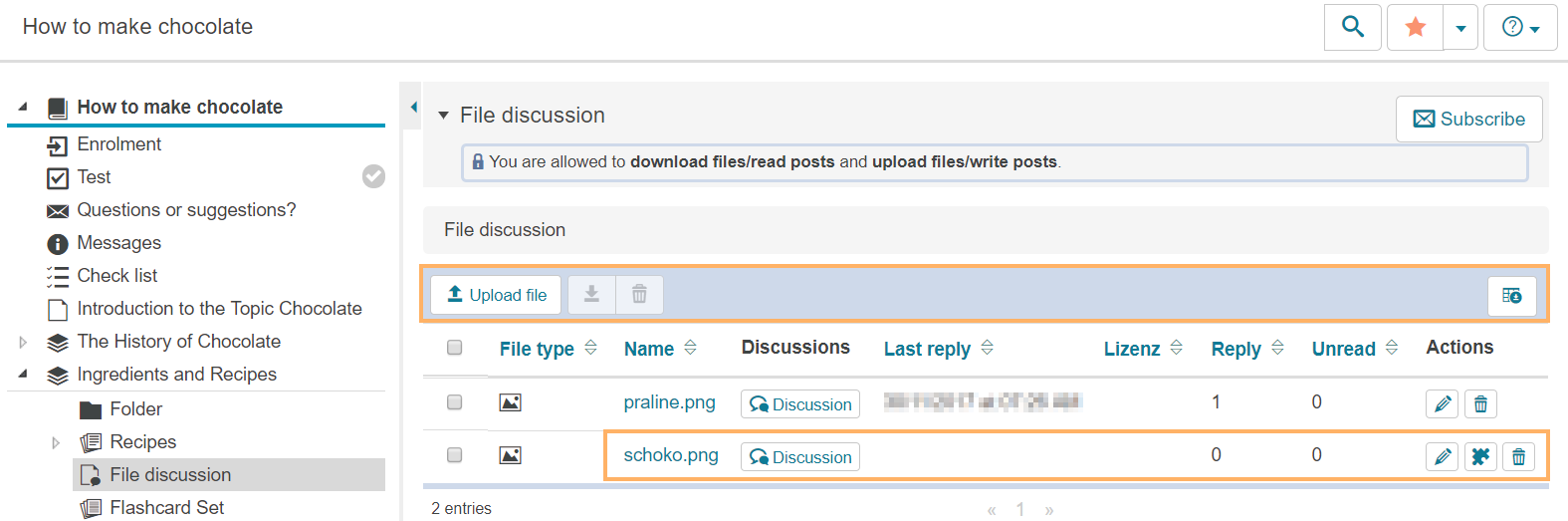Select Flashcard Set in the sidebar
Screen dimensions: 1568x521
coord(167,508)
